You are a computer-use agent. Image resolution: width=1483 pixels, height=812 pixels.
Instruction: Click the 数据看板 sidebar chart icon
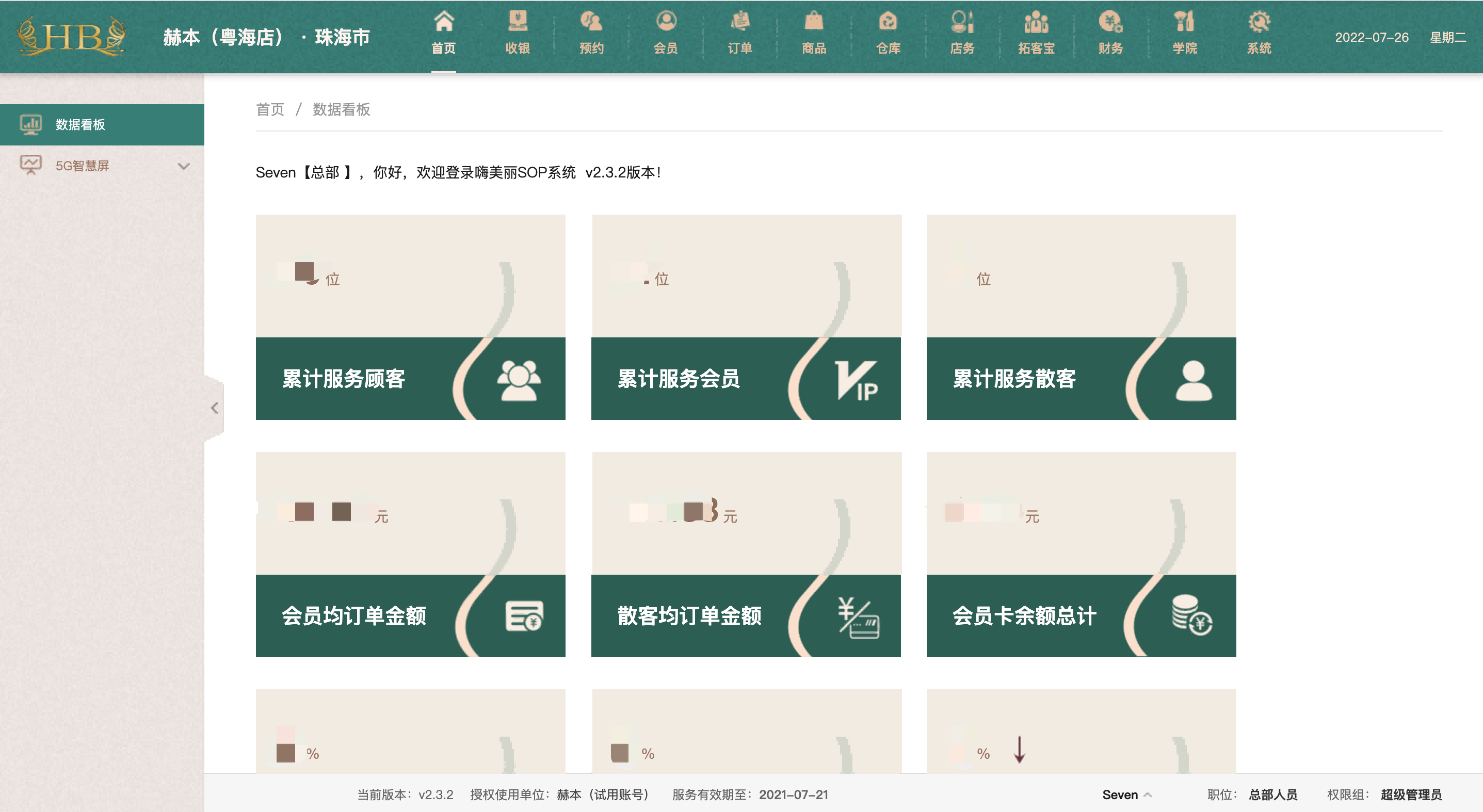[30, 124]
